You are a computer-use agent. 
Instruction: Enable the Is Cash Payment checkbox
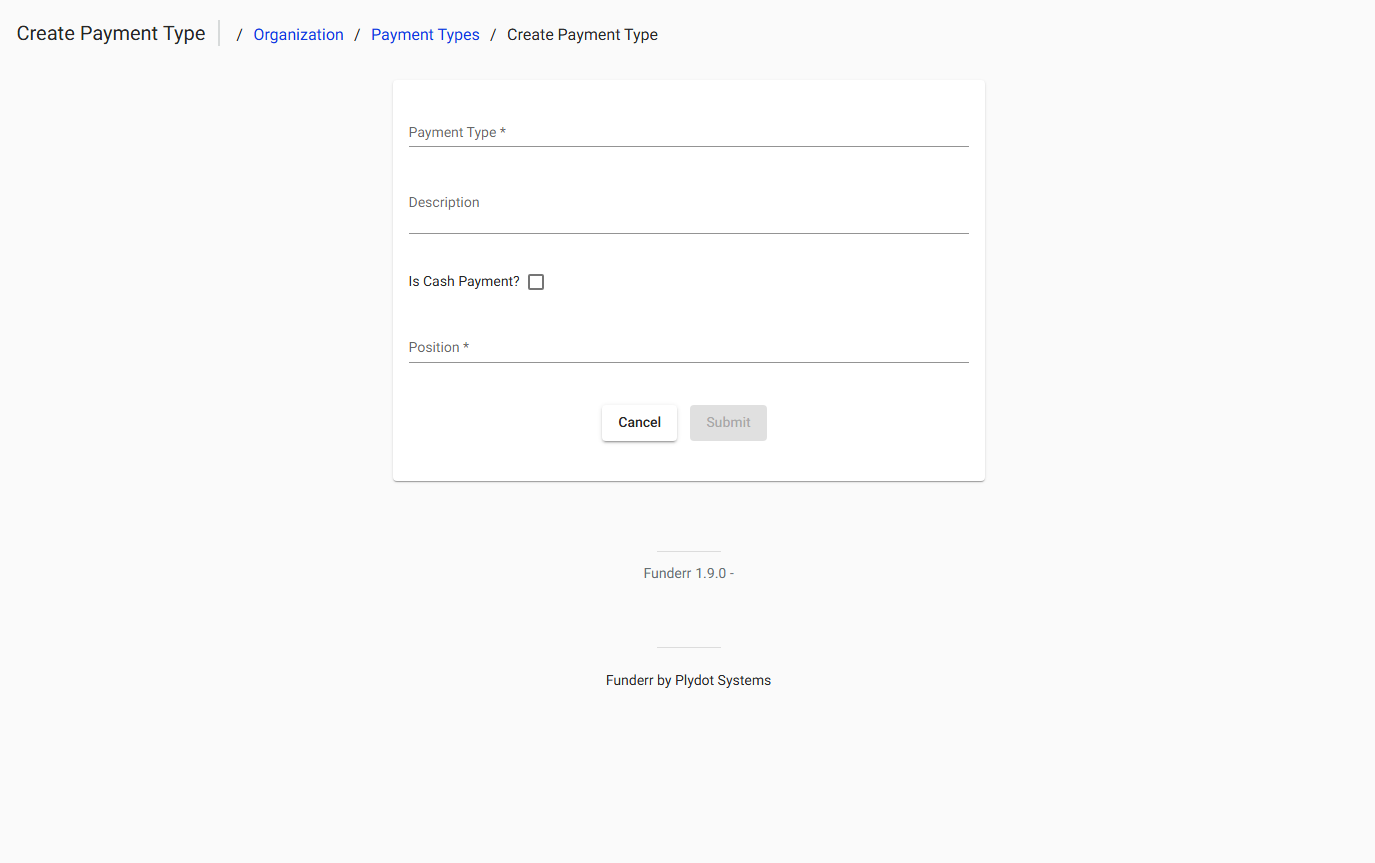(536, 281)
